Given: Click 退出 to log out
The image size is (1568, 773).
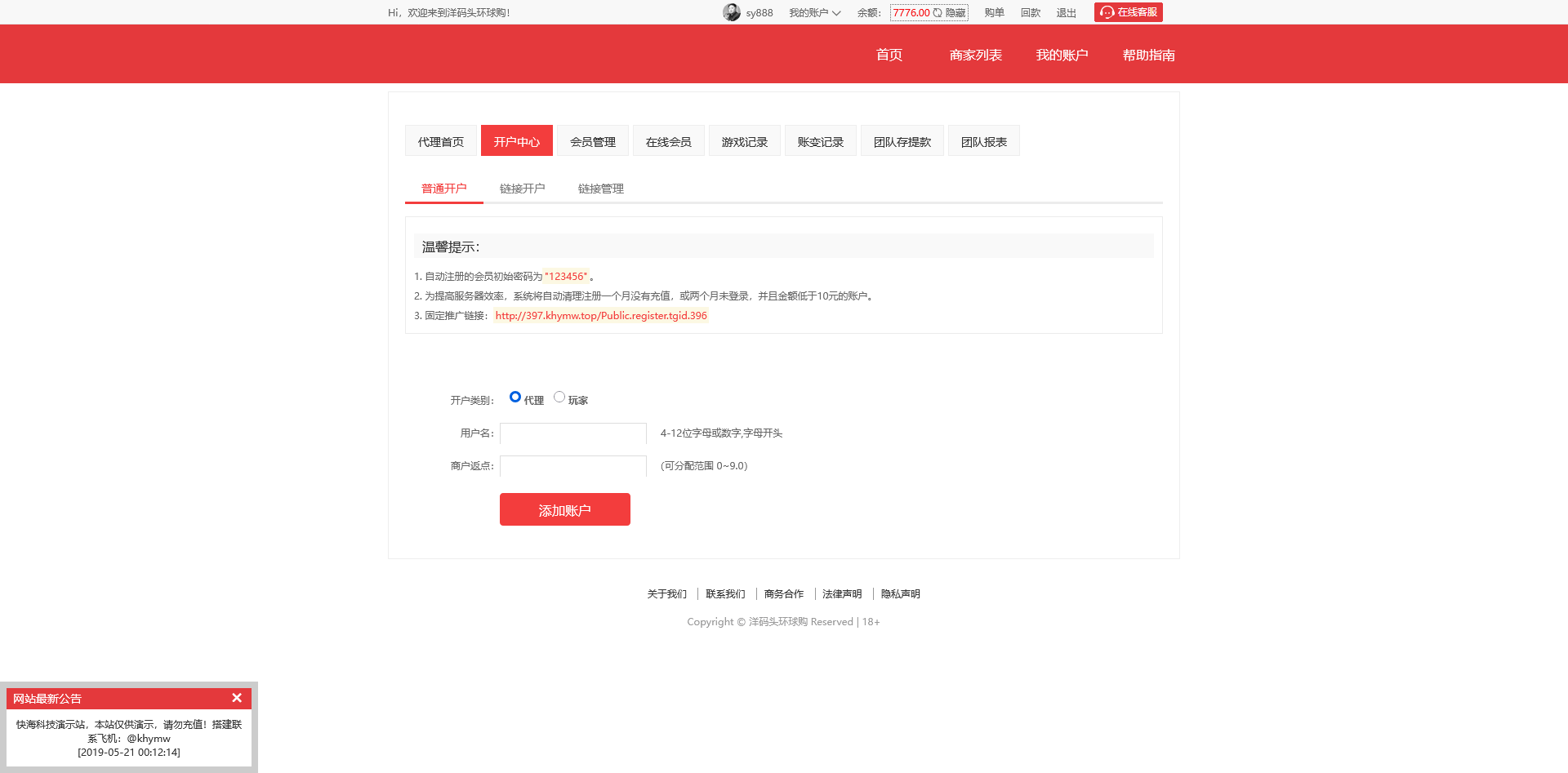Looking at the screenshot, I should (x=1066, y=12).
